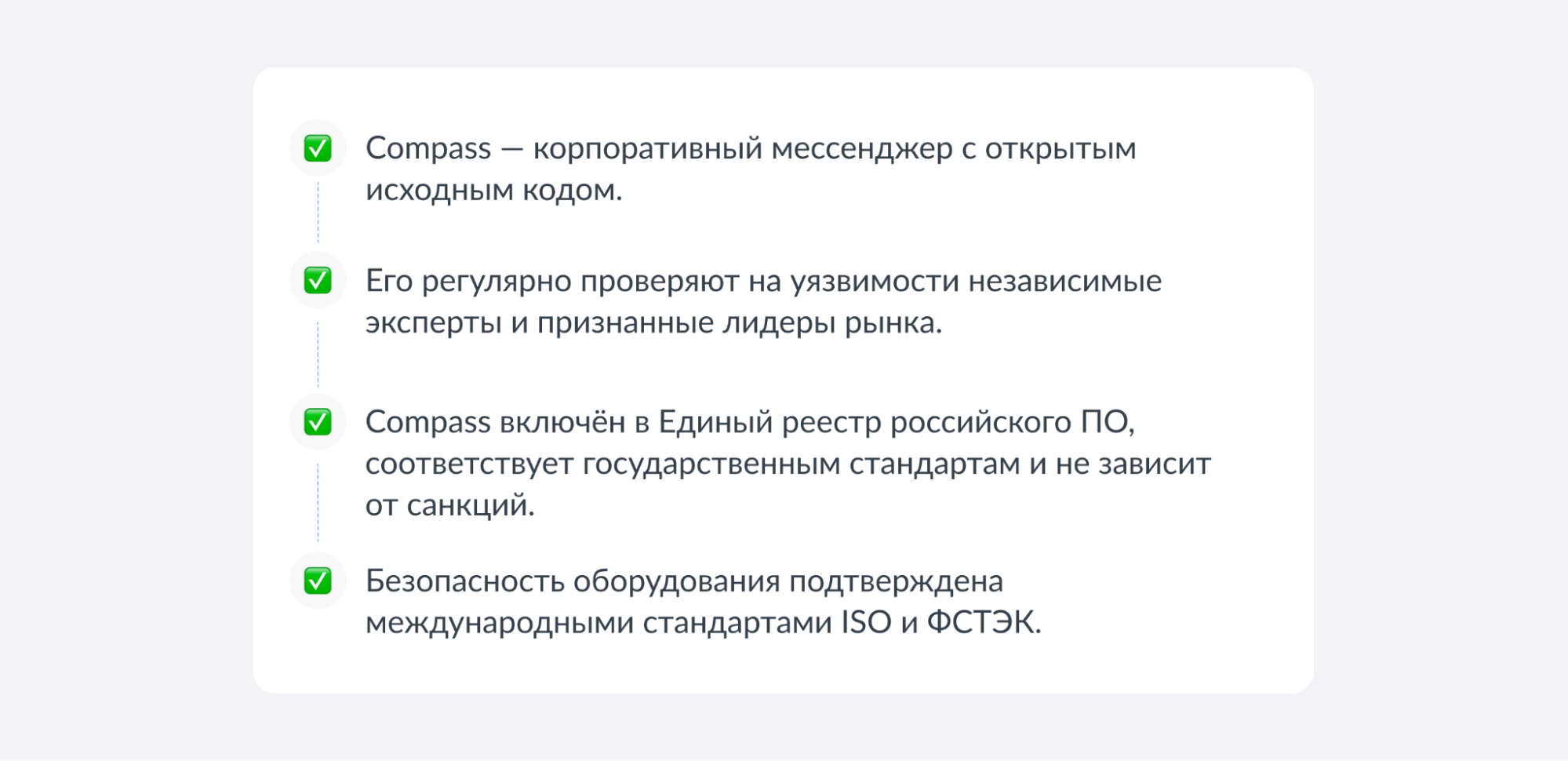Viewport: 1568px width, 761px height.
Task: Click the word "ISO" in the last bullet
Action: [866, 623]
